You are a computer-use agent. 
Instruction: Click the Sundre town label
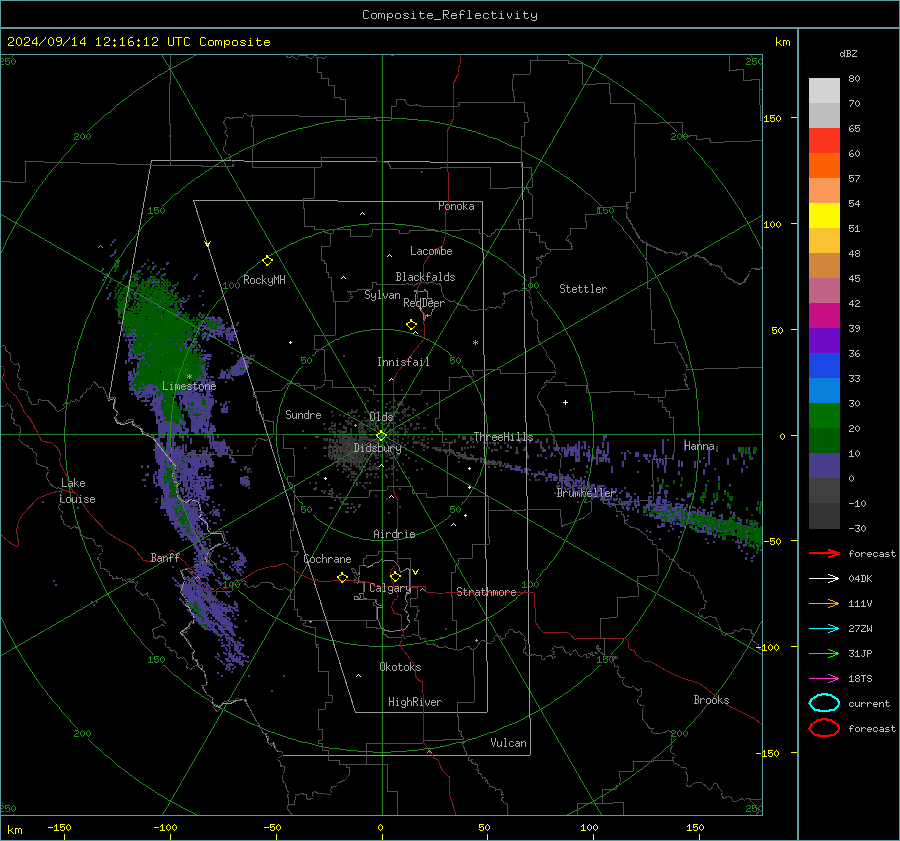(303, 414)
